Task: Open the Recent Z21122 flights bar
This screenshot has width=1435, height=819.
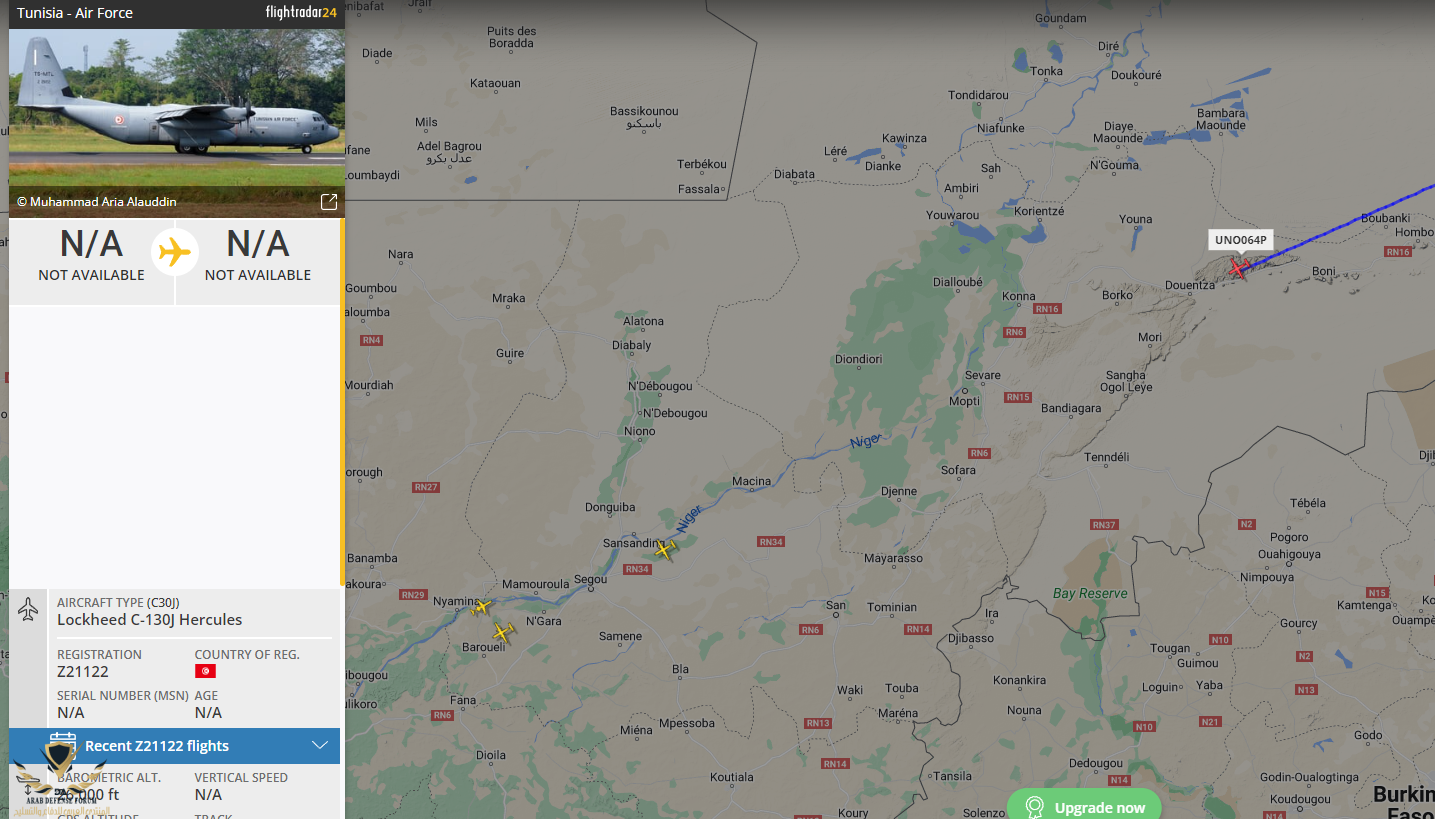Action: point(175,746)
